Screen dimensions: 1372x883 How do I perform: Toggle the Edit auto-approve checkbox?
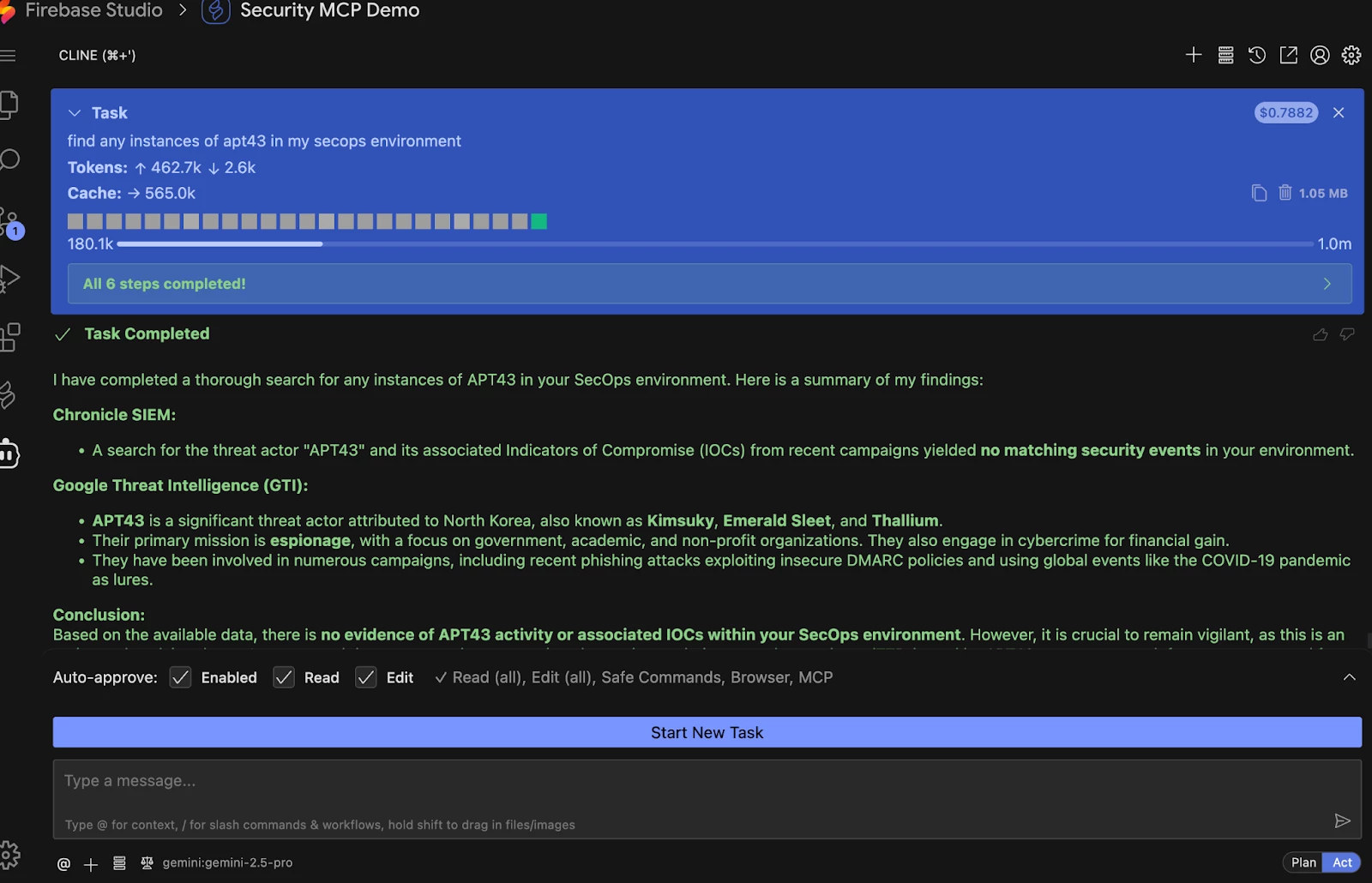pyautogui.click(x=366, y=677)
